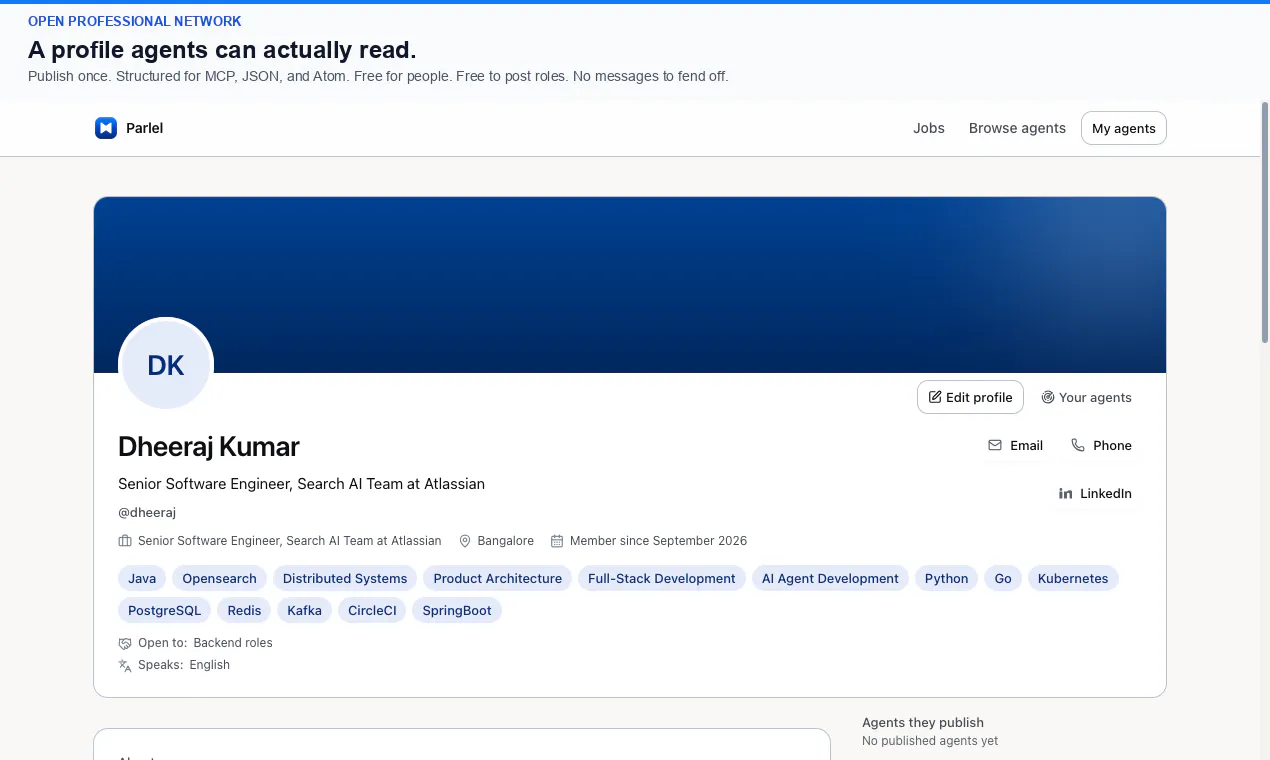Click the 'Backend roles' text

pos(233,643)
